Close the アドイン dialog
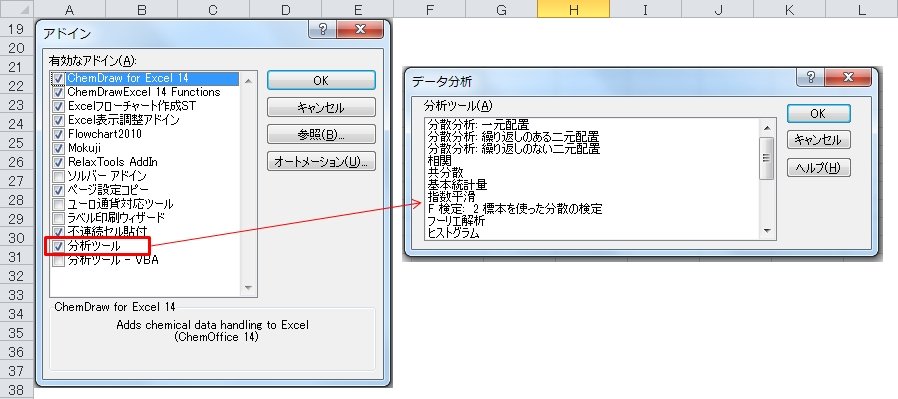The image size is (898, 399). click(360, 30)
